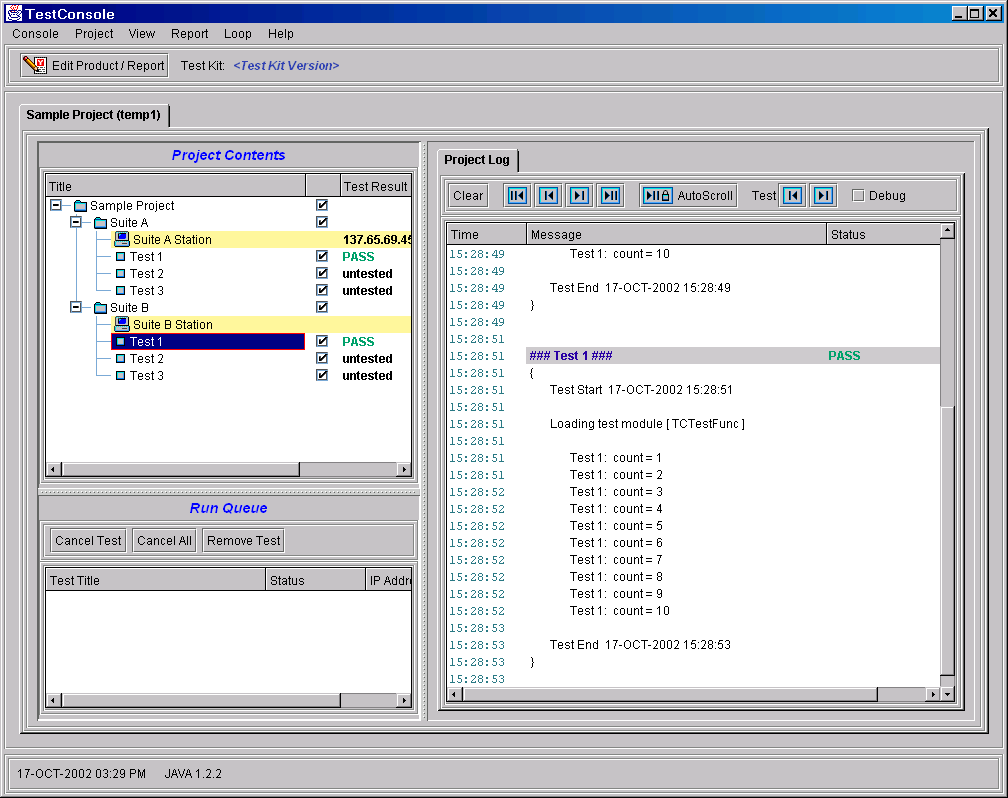
Task: Go to next test in log
Action: point(822,196)
